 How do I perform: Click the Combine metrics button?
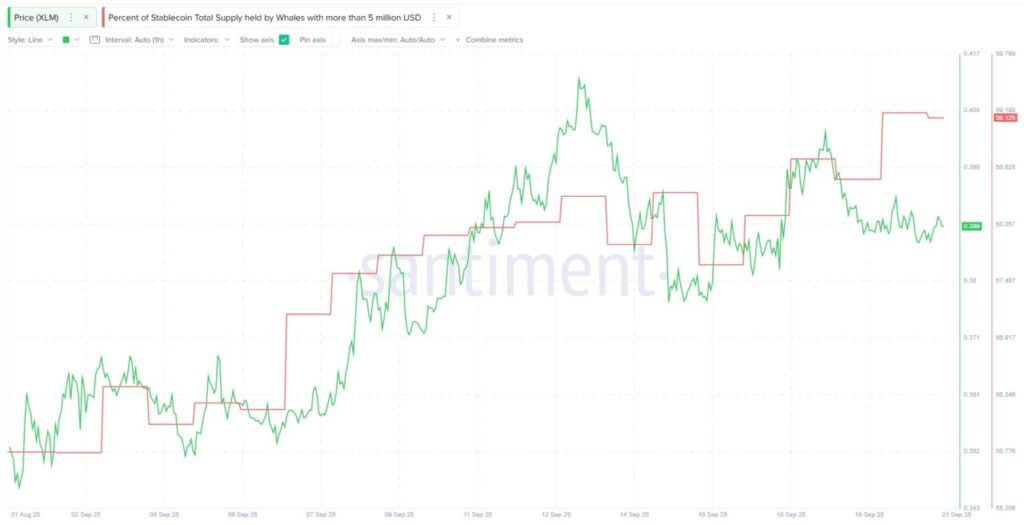(x=494, y=40)
